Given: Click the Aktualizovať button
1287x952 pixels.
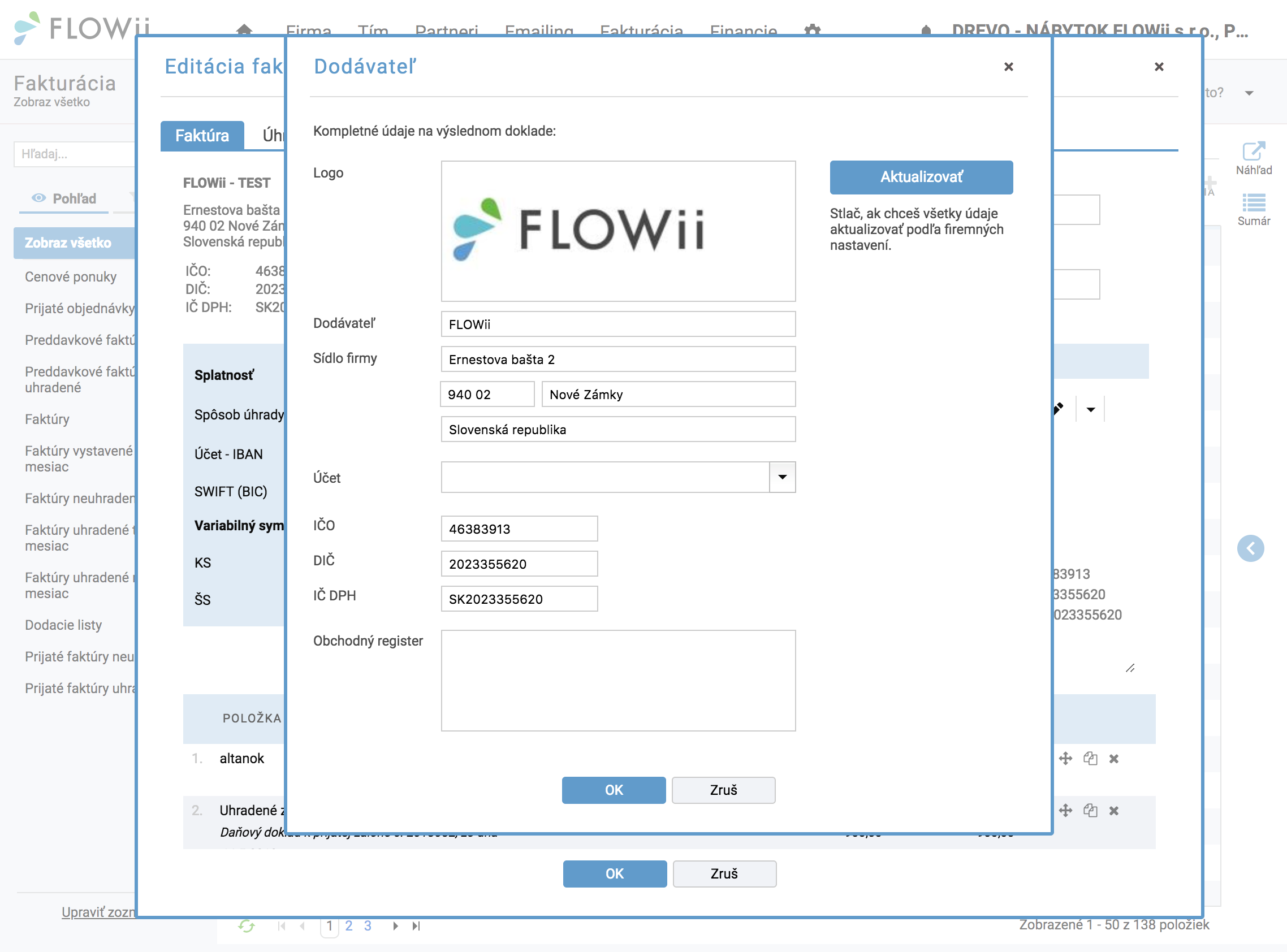Looking at the screenshot, I should tap(921, 177).
